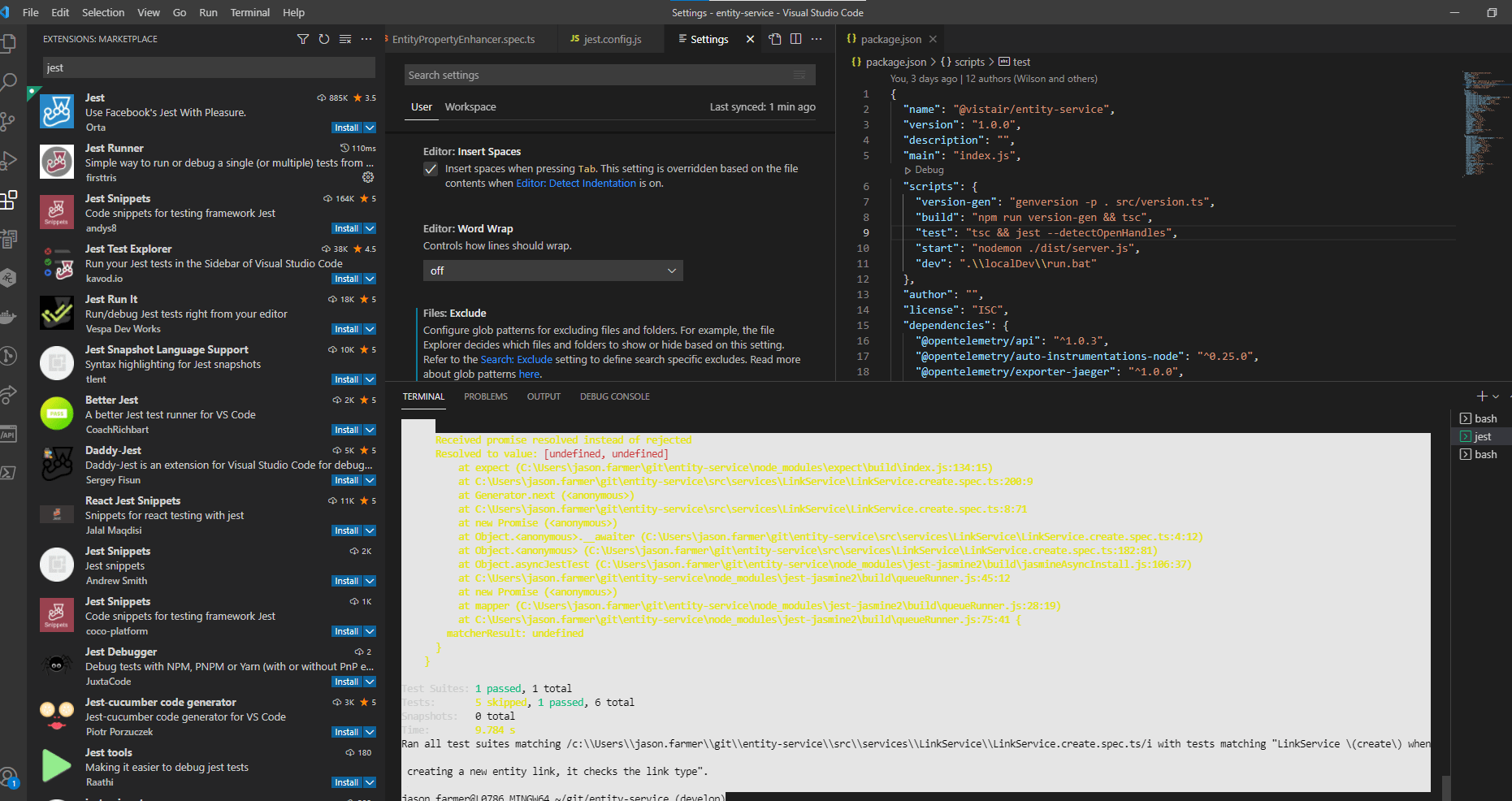Open glob patterns 'here' link

click(529, 375)
